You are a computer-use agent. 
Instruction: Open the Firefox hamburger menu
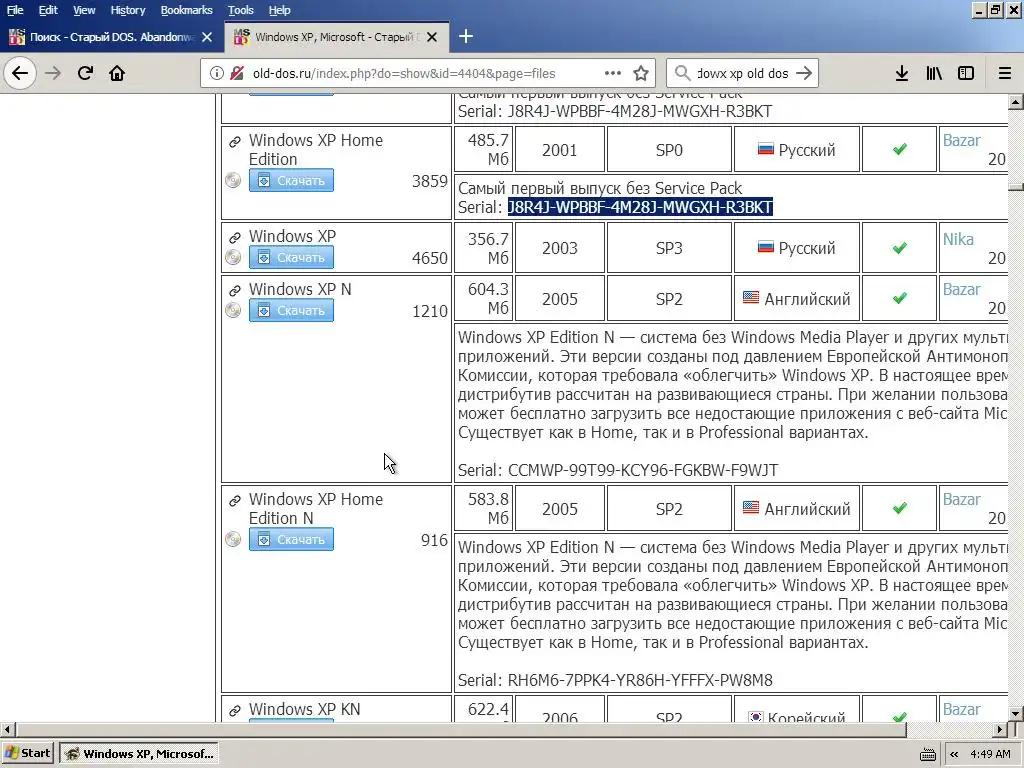(1005, 73)
